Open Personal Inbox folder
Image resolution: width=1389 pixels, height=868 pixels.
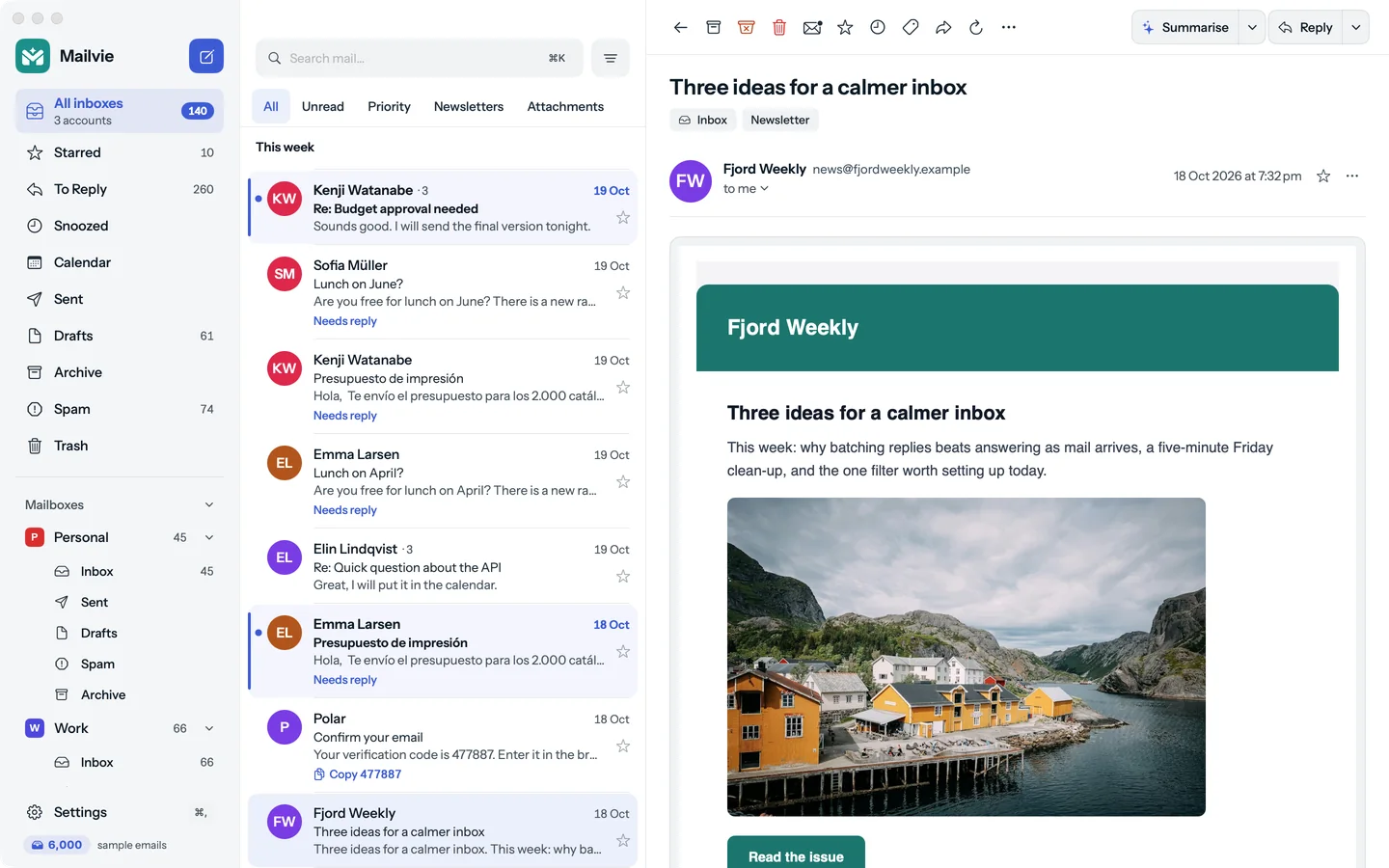click(x=133, y=571)
